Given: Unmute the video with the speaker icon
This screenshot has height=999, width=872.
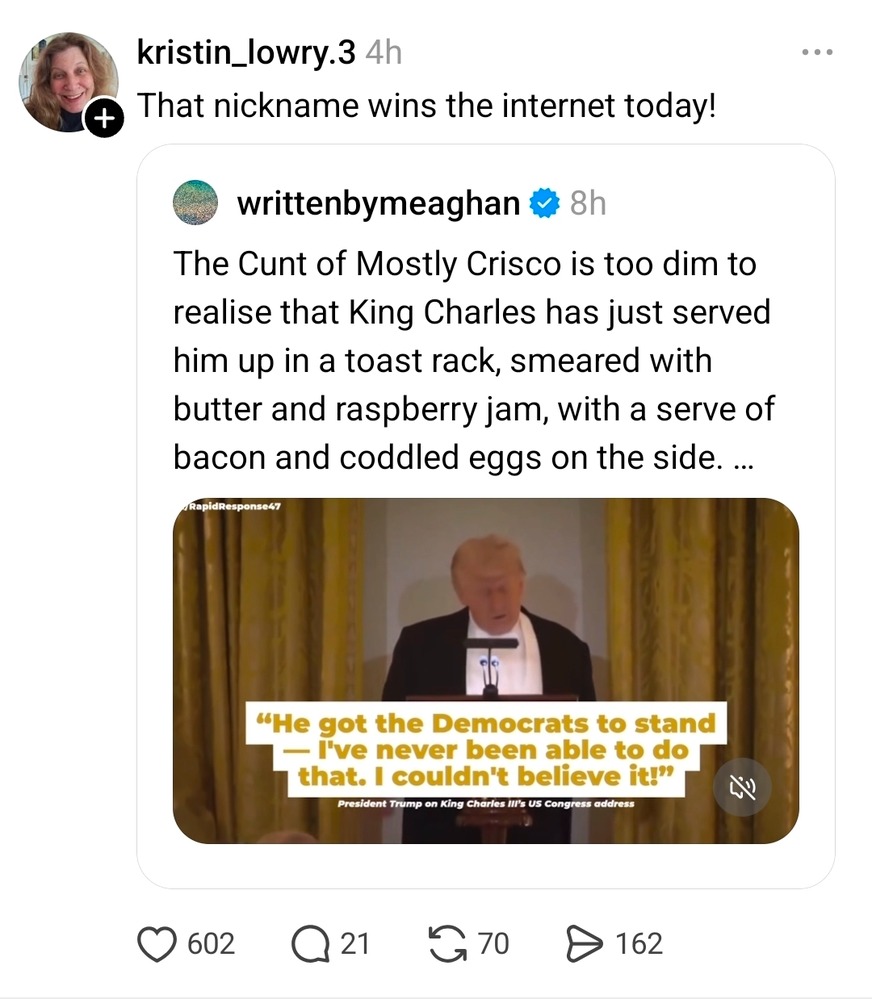Looking at the screenshot, I should coord(742,787).
